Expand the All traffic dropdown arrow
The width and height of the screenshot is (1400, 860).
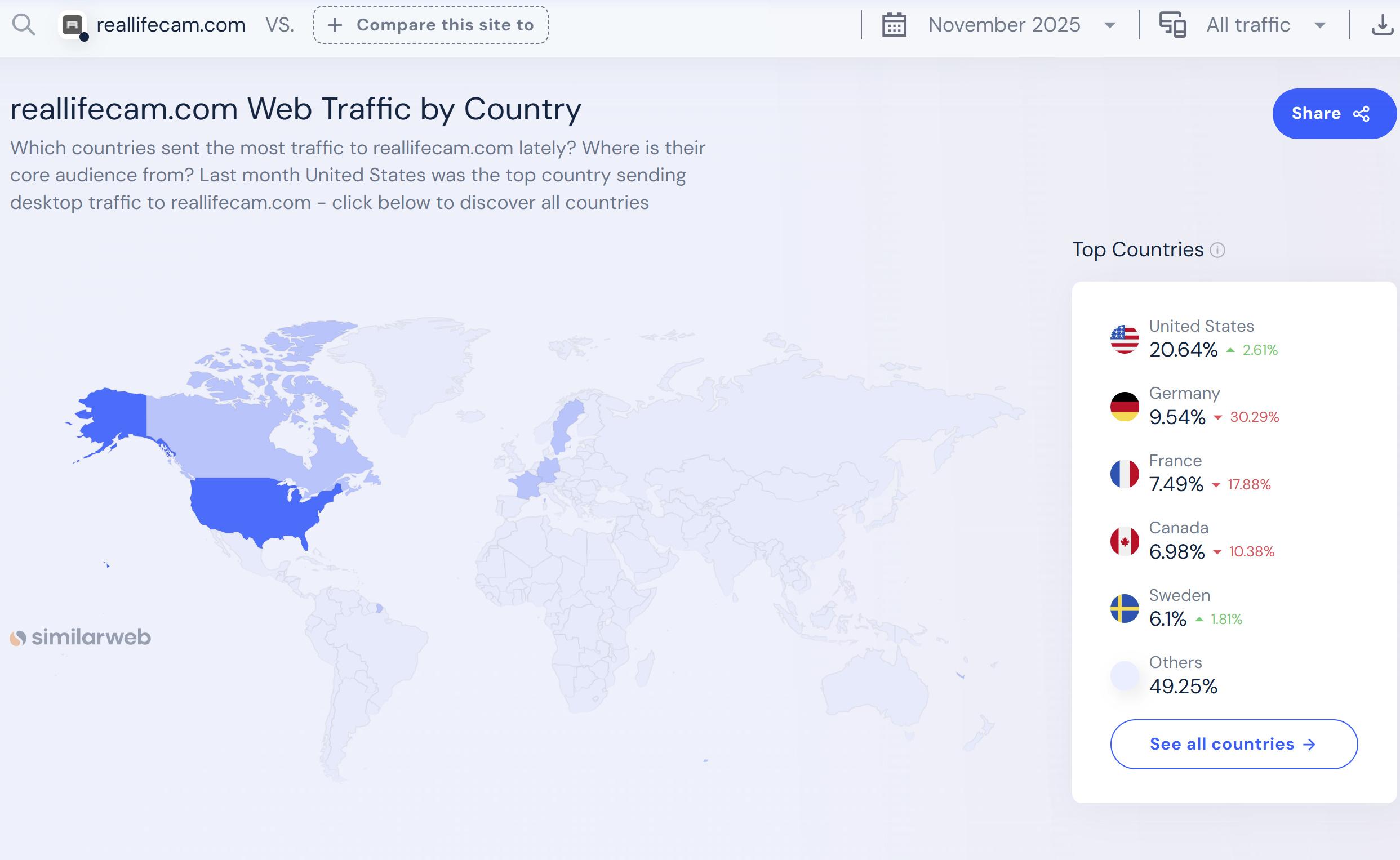click(x=1320, y=25)
